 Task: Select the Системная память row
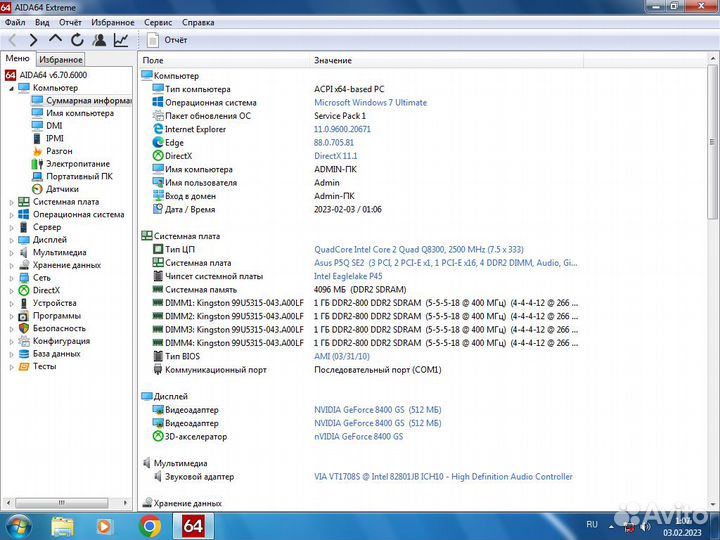(x=279, y=290)
